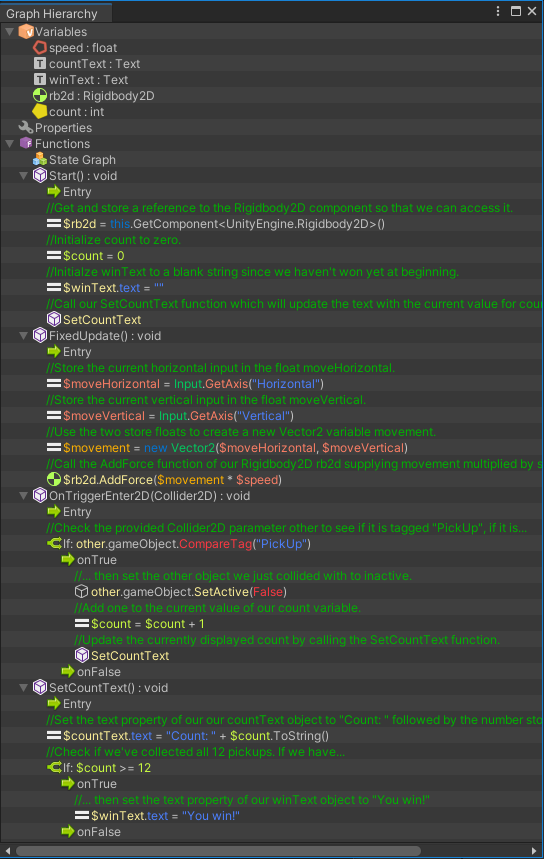Click the comment '//Initialize count to zero.'
The height and width of the screenshot is (859, 544).
[x=113, y=239]
